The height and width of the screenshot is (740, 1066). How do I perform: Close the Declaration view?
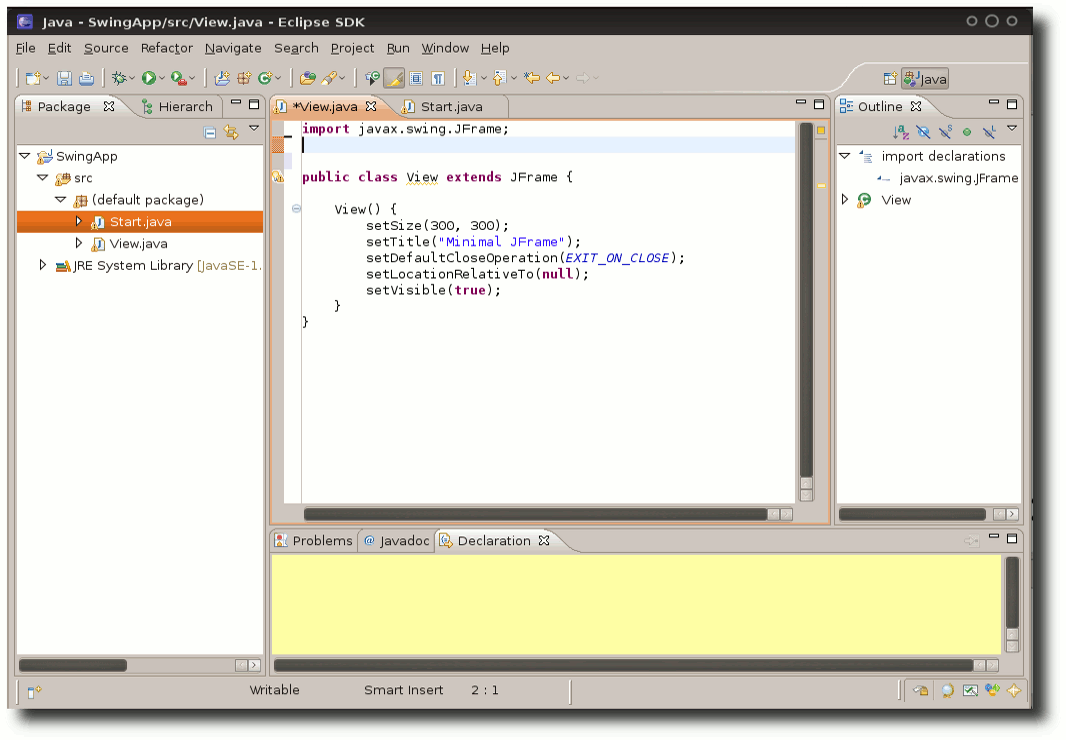(544, 540)
